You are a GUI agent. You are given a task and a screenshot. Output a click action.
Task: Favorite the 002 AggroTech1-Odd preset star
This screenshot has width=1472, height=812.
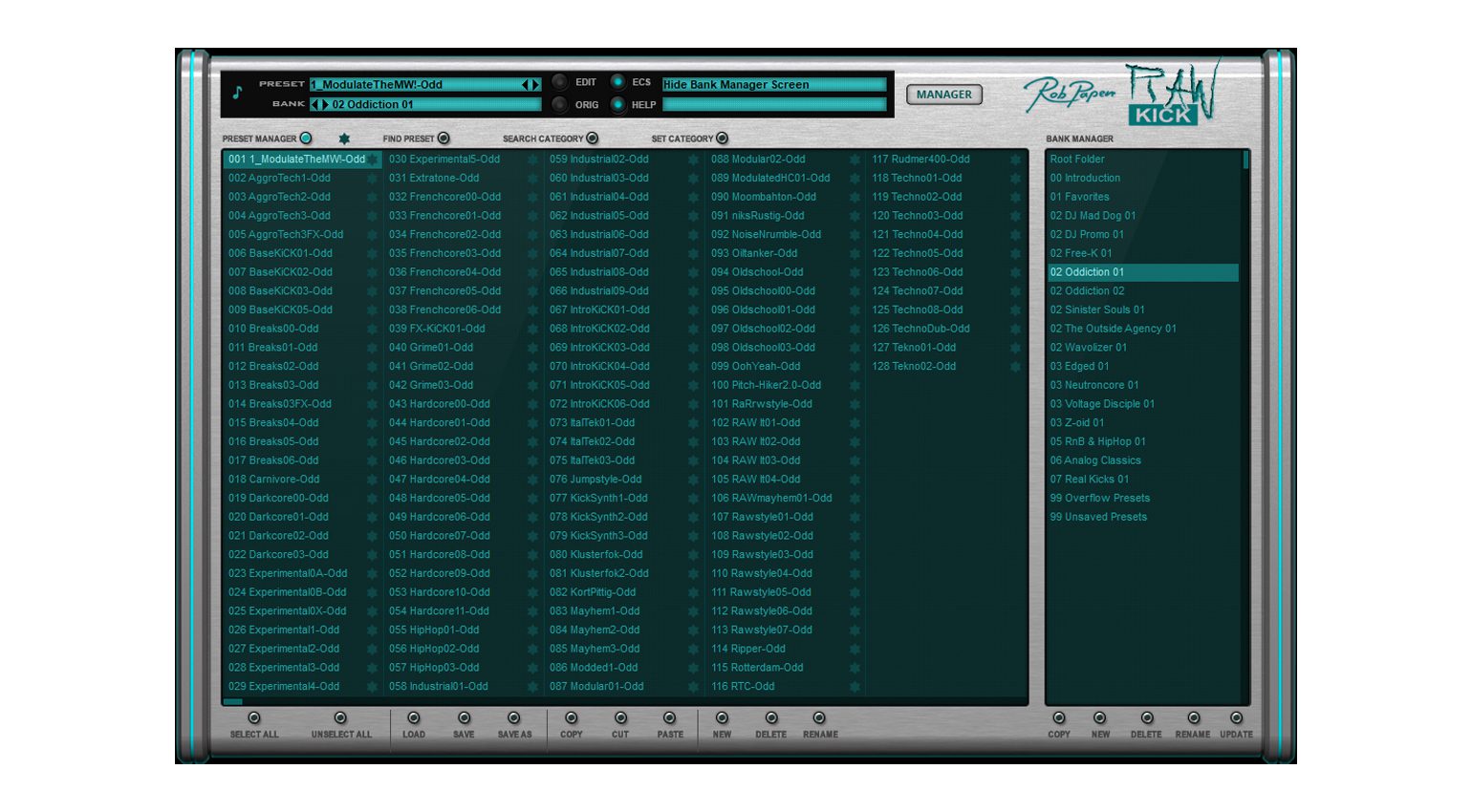click(x=372, y=179)
